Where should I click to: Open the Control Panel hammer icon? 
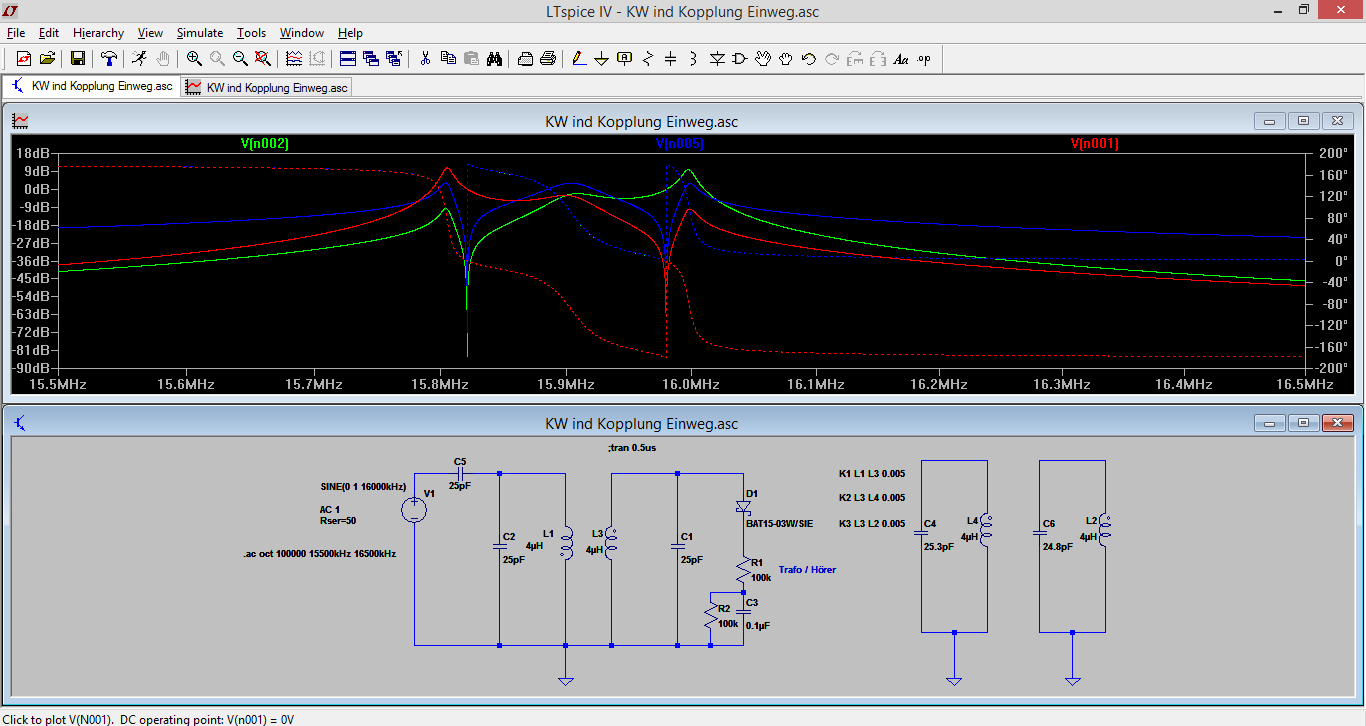(108, 59)
